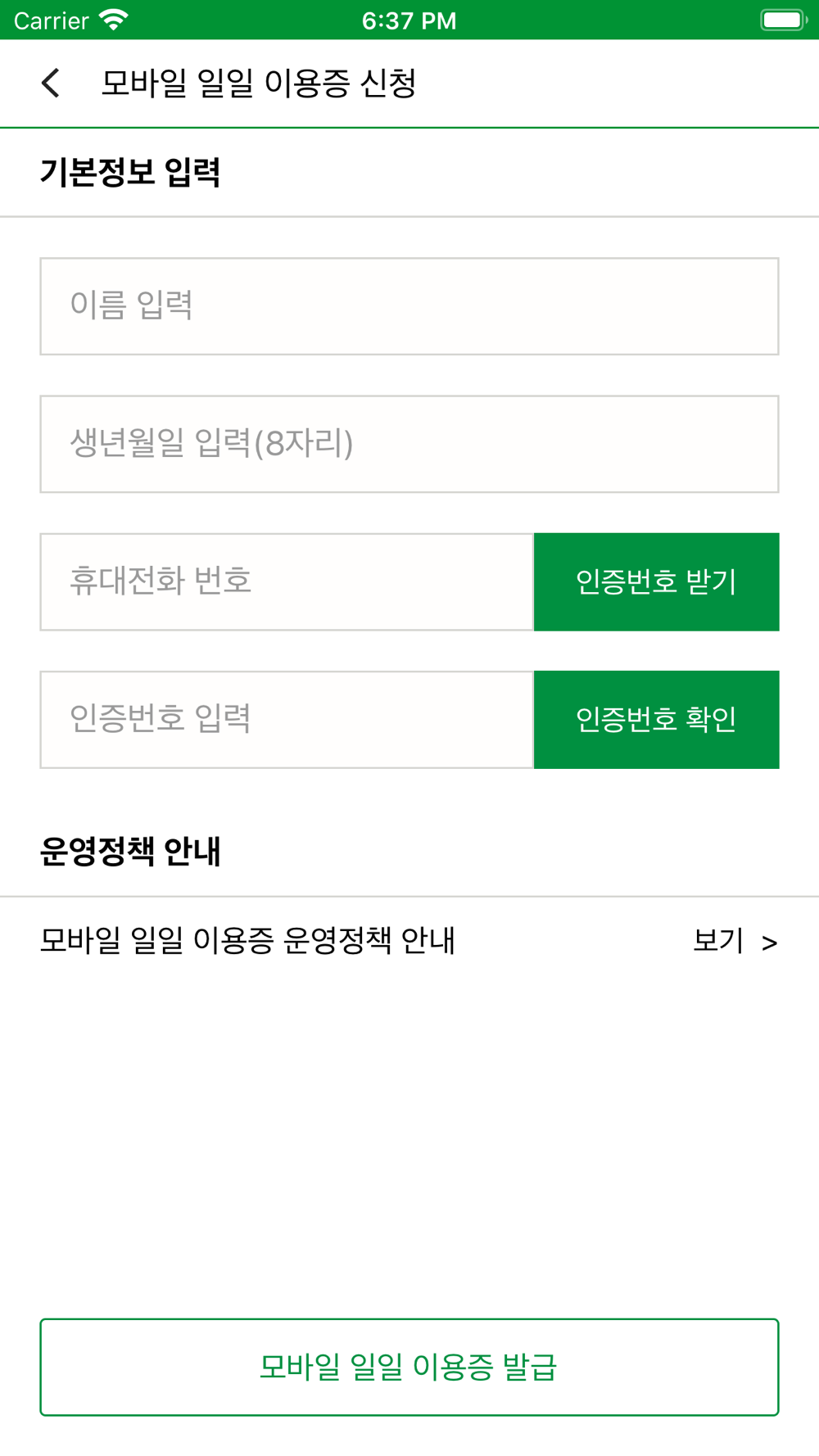
Task: Tap the Carrier label in status bar
Action: coord(52,20)
